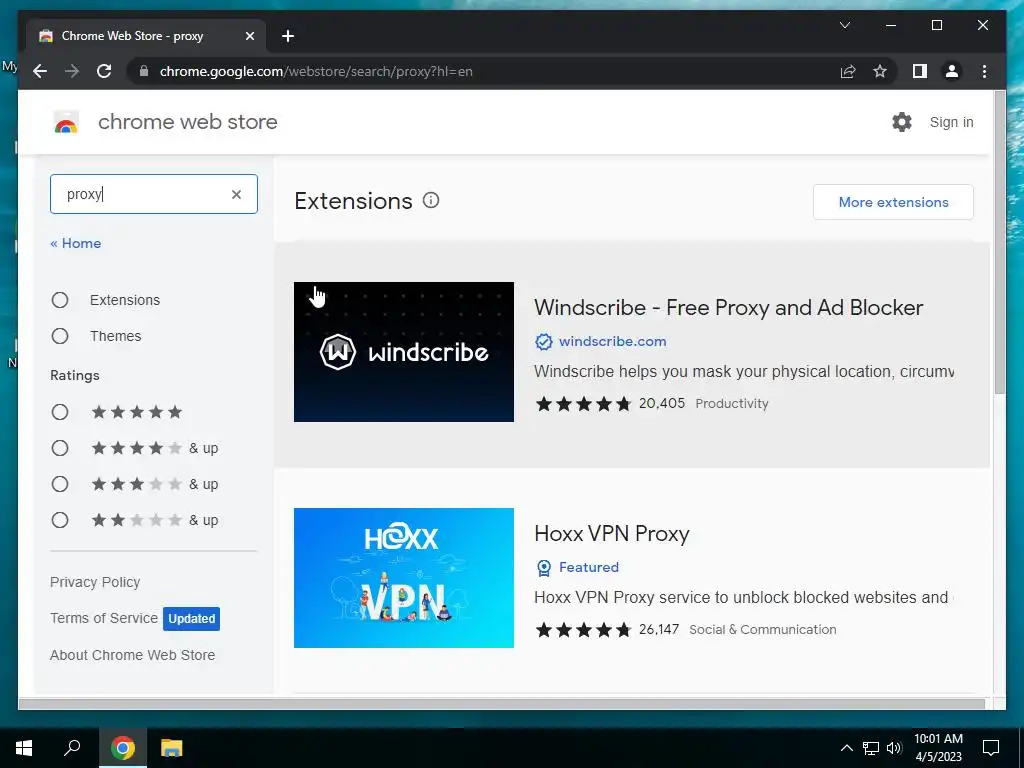Select the Extensions filter radio

pyautogui.click(x=60, y=300)
